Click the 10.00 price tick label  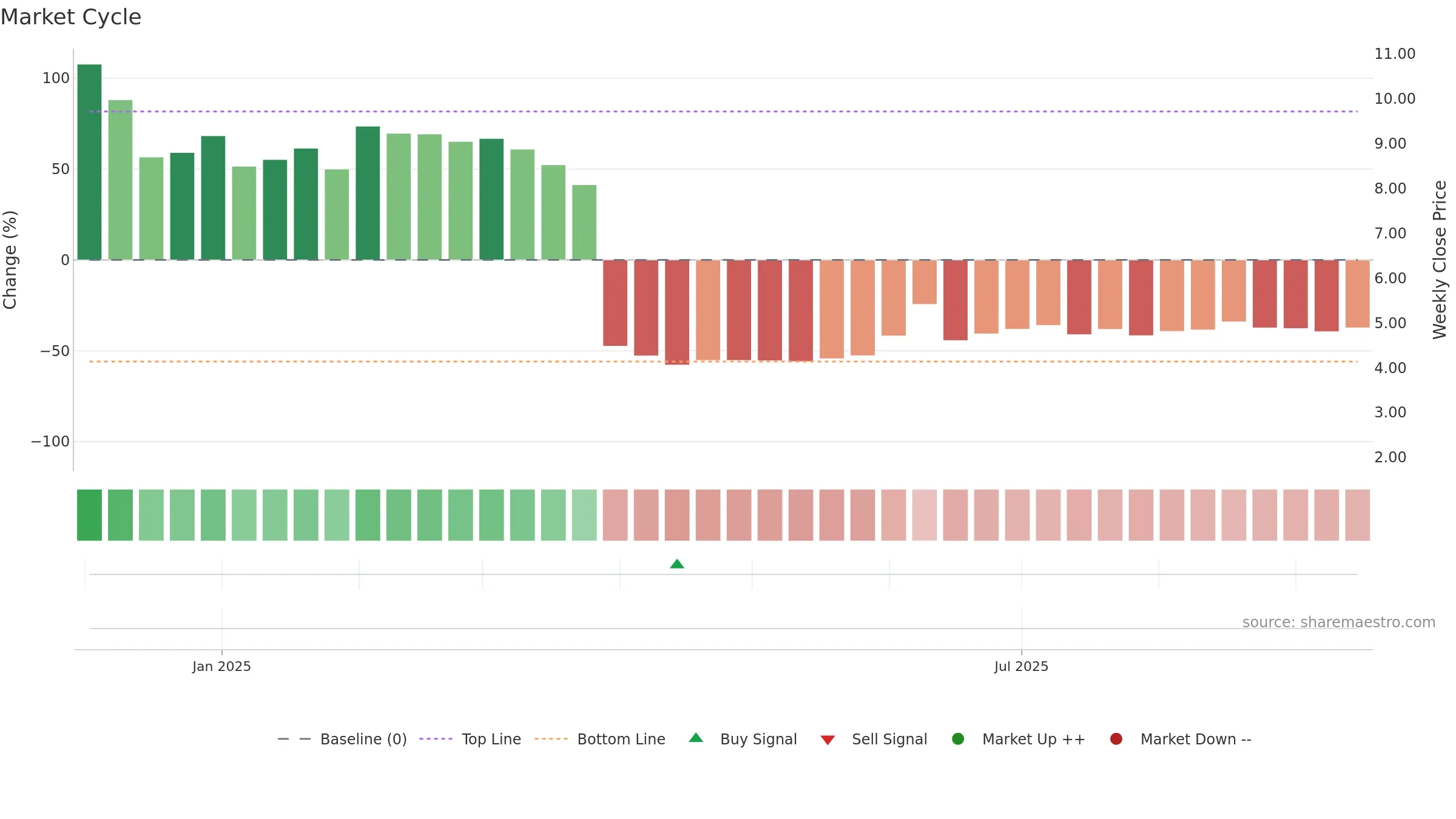[x=1395, y=99]
